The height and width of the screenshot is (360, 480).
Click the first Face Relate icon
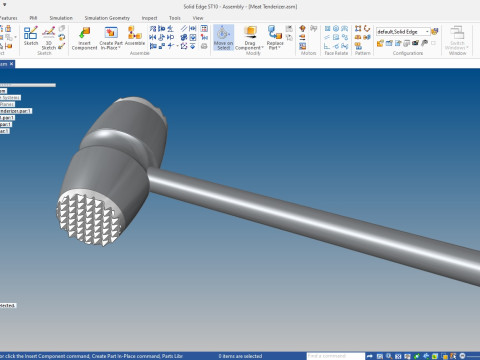point(327,29)
